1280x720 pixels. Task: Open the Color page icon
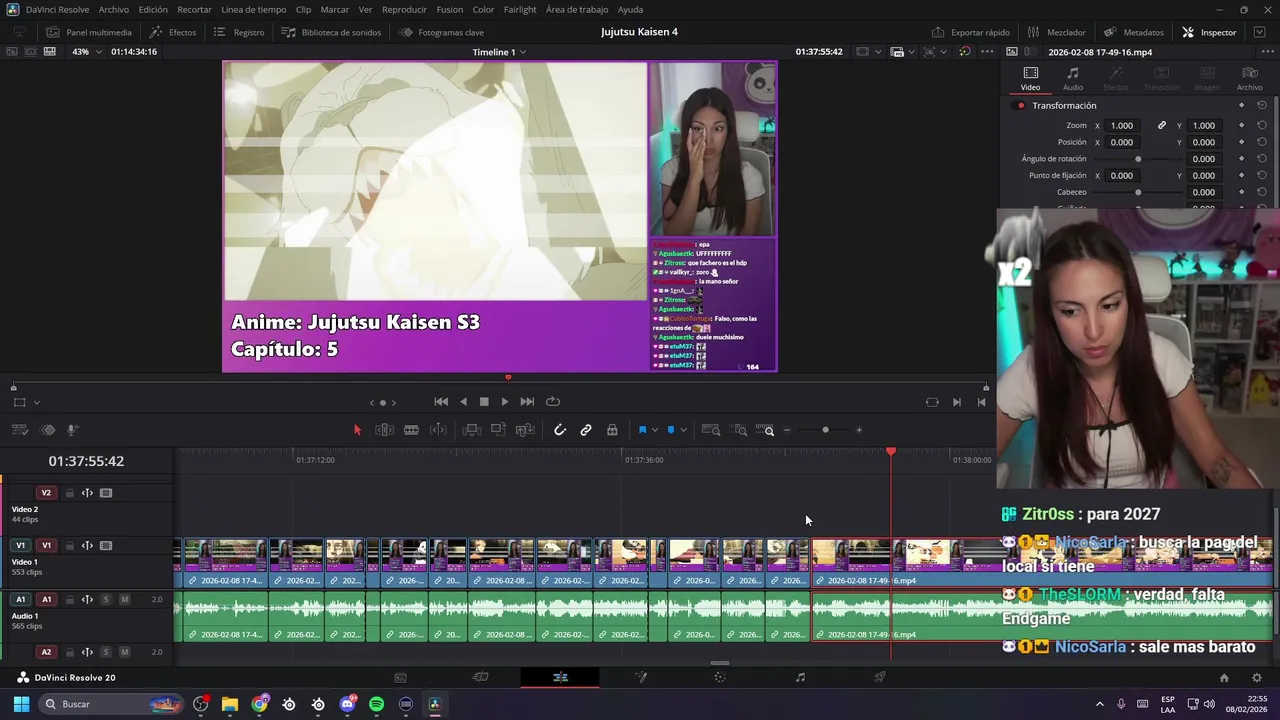[x=719, y=677]
